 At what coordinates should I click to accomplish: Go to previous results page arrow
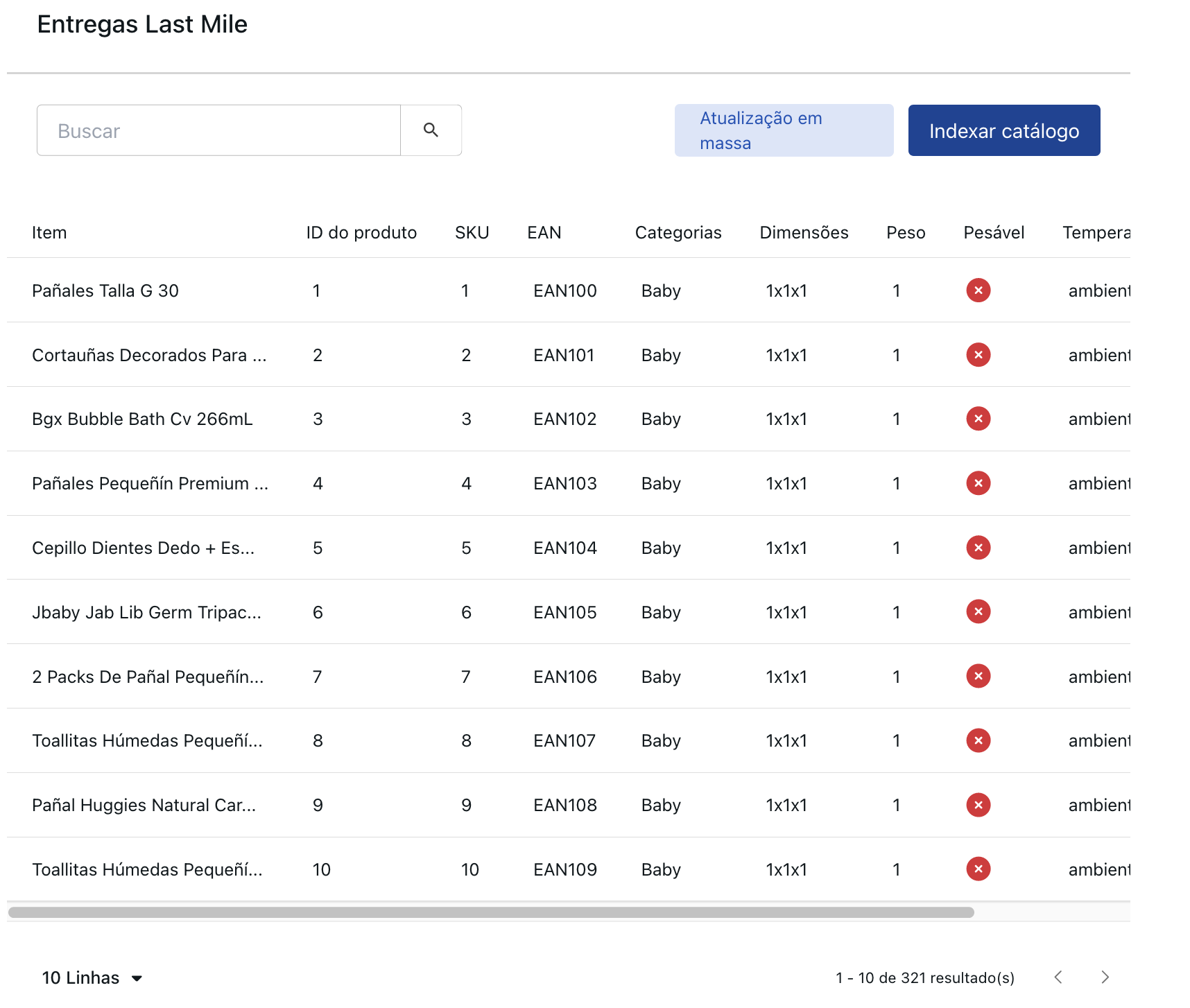(1058, 977)
